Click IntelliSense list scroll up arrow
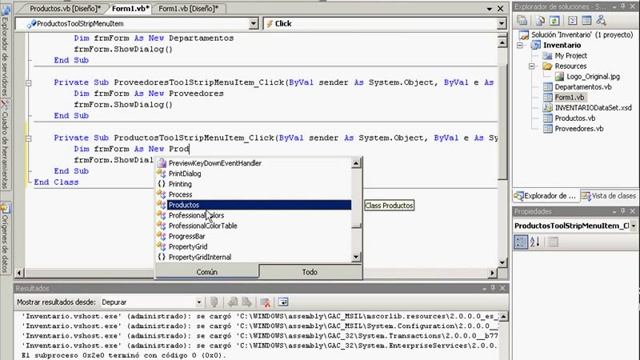Viewport: 640px width, 360px height. pos(356,163)
